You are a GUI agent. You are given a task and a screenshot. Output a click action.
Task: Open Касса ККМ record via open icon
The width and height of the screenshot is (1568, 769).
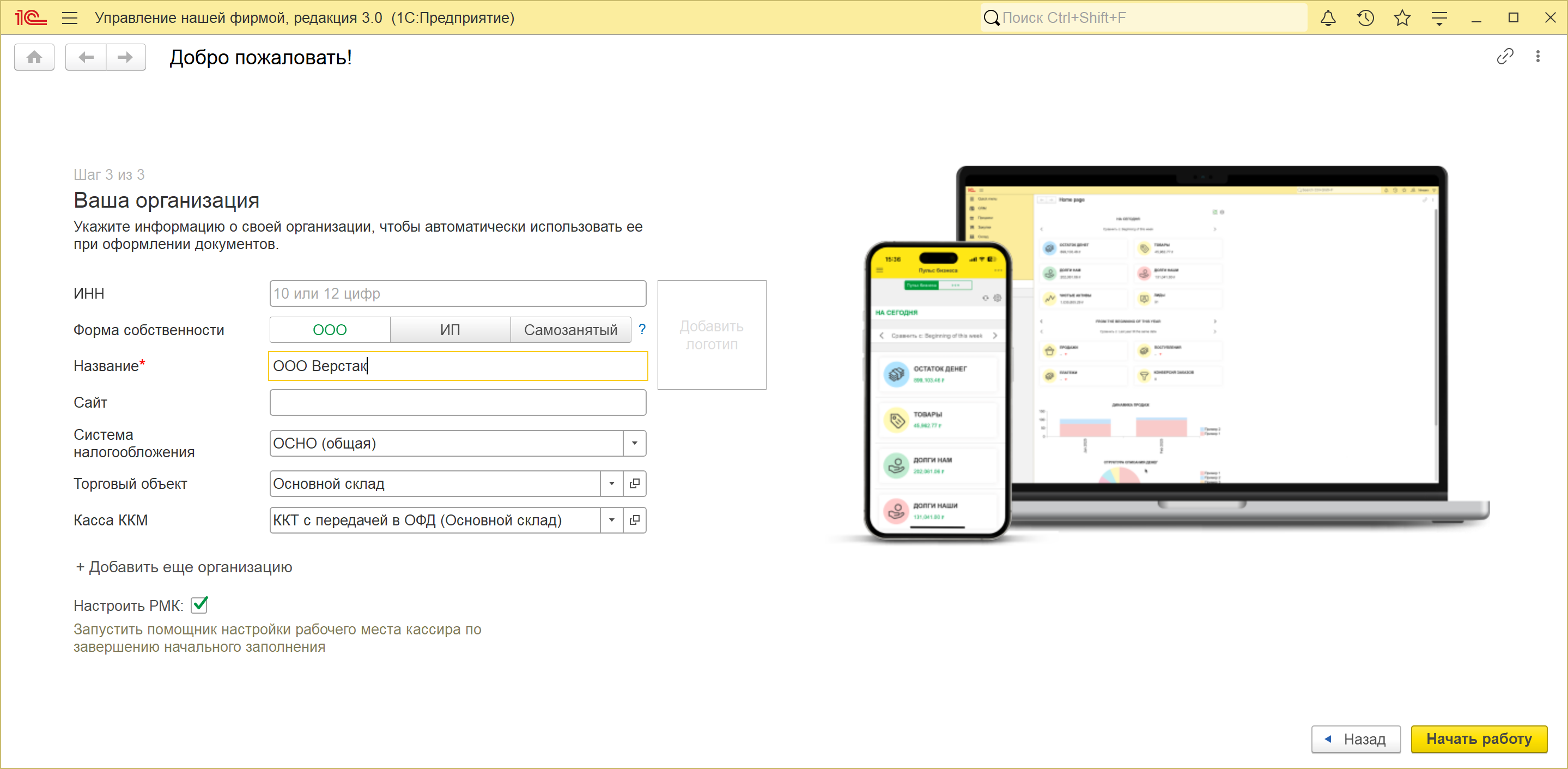[x=634, y=520]
